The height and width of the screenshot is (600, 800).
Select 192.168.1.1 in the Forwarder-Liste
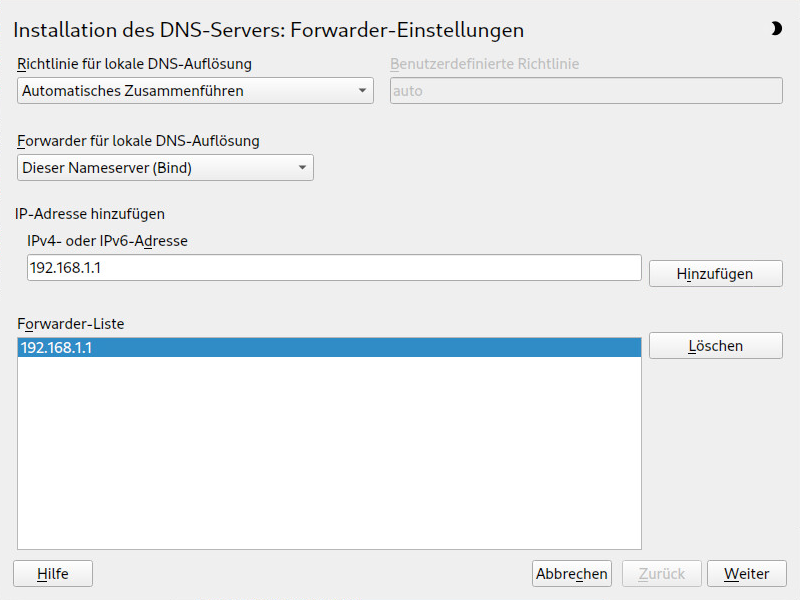(x=329, y=347)
